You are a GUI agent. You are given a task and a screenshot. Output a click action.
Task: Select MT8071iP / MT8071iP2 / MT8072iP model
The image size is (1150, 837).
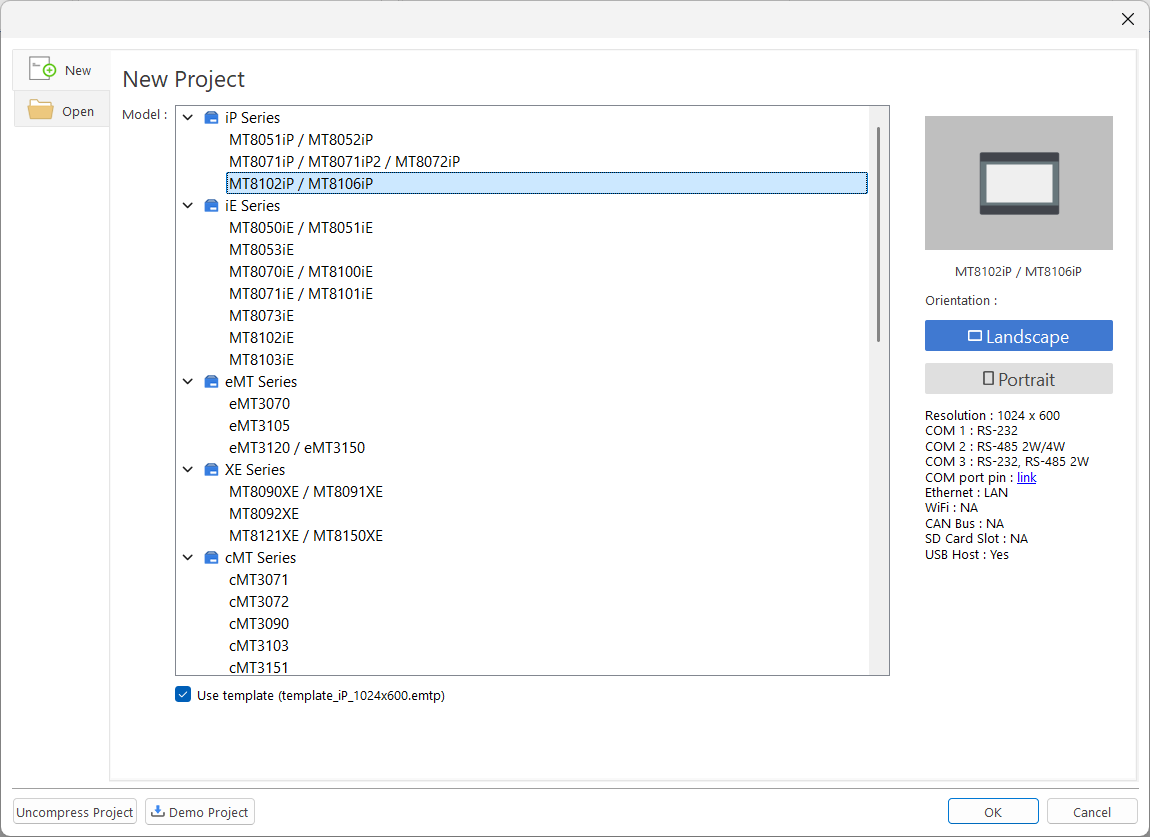coord(345,161)
